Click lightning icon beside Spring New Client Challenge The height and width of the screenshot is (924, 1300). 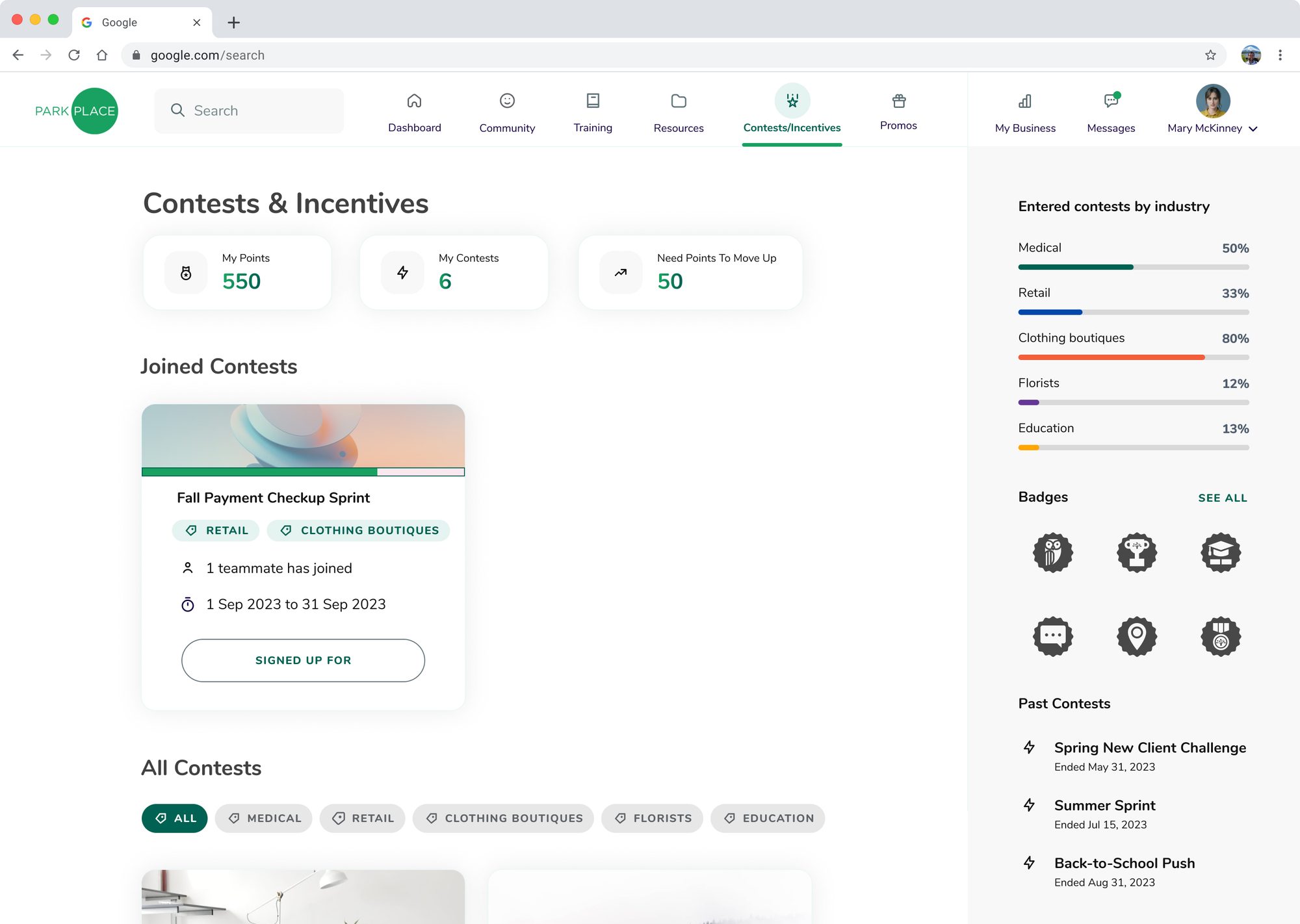(x=1030, y=747)
